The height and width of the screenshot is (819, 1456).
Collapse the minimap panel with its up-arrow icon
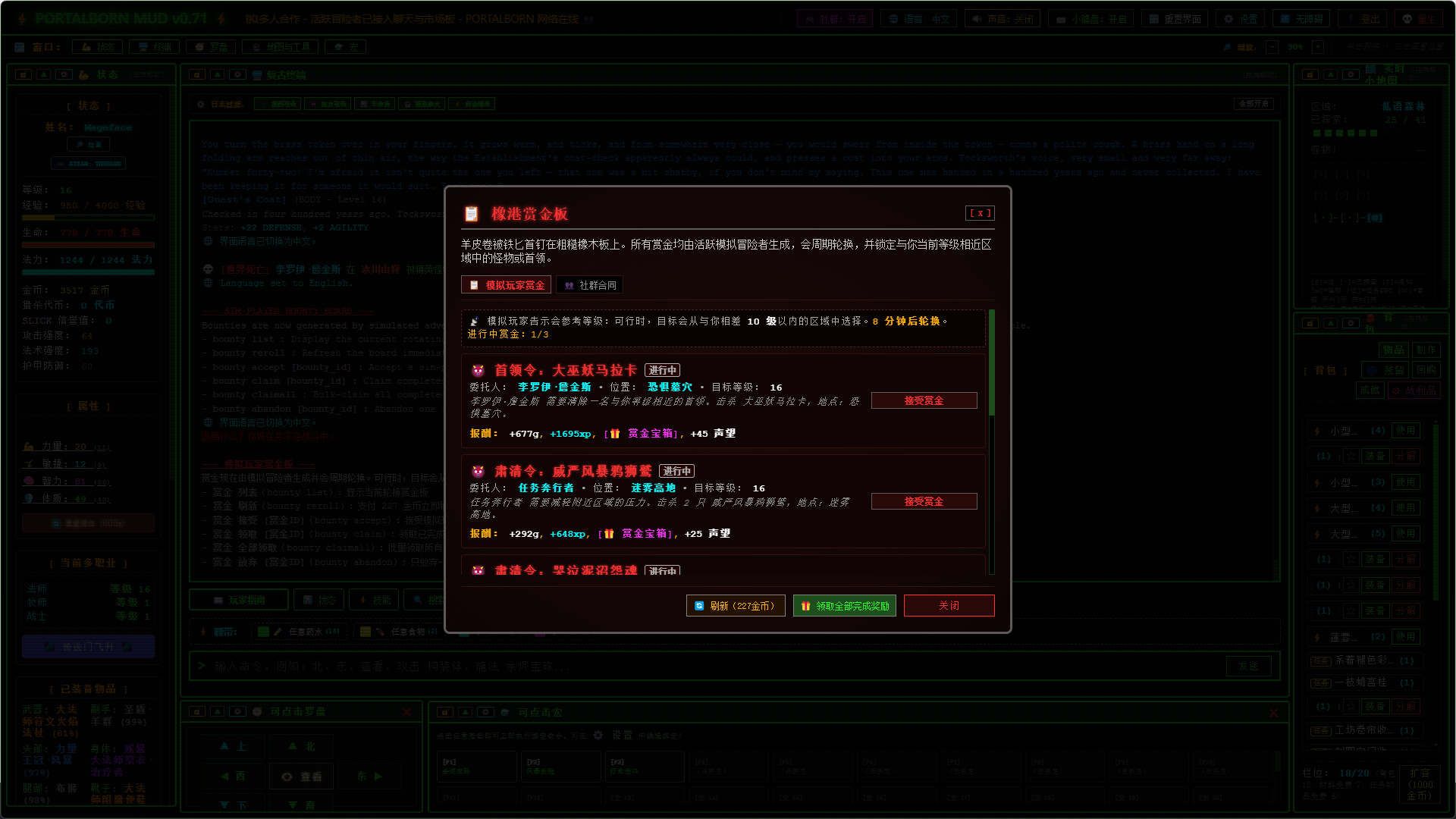tap(1331, 75)
